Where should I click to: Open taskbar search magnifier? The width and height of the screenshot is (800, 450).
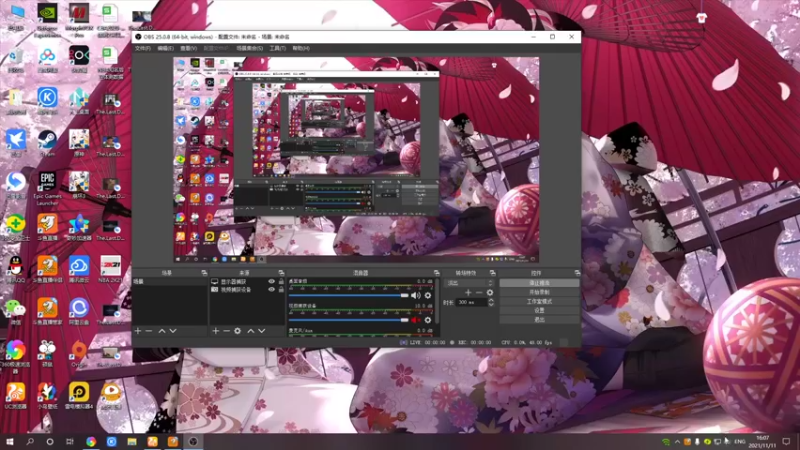(x=30, y=441)
